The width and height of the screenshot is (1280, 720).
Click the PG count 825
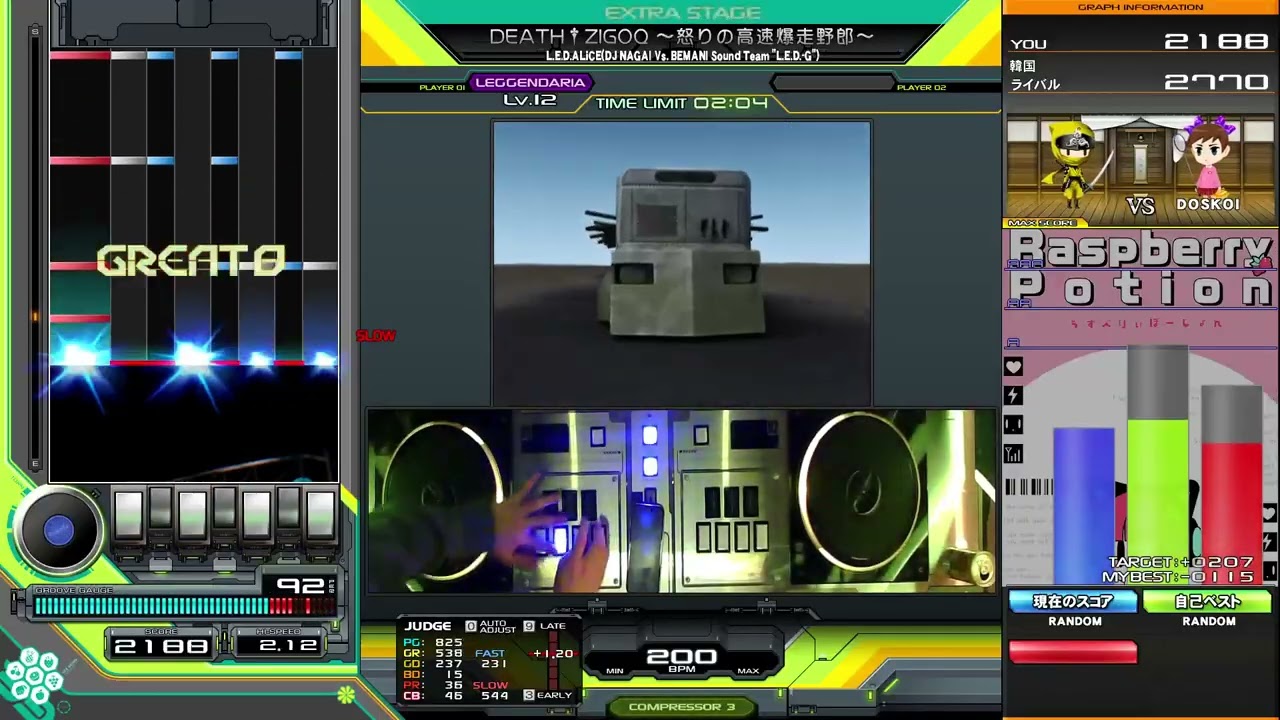(449, 642)
